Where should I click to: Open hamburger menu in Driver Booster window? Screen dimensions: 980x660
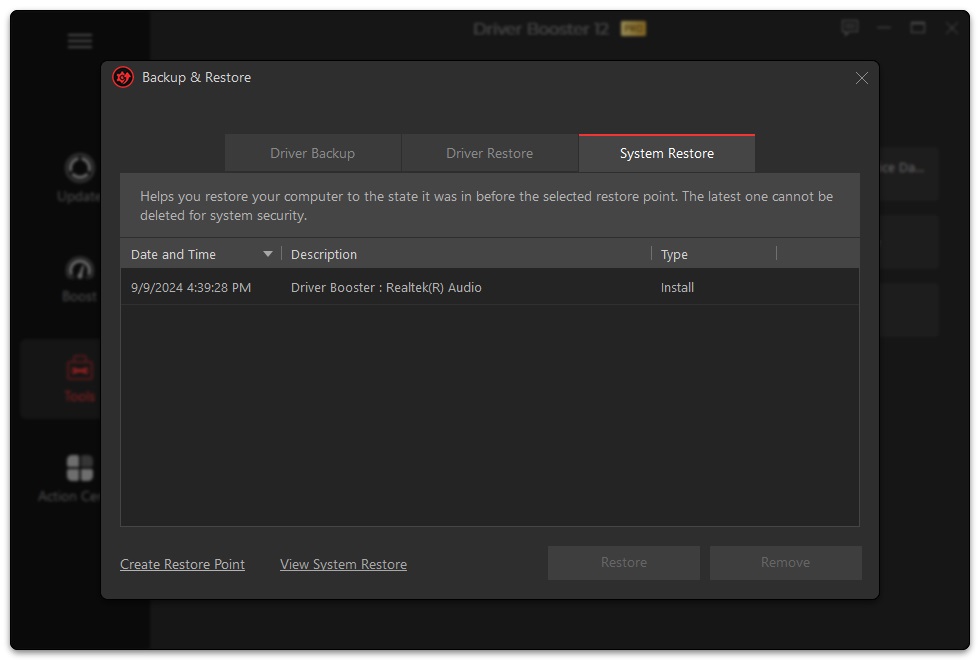pyautogui.click(x=80, y=41)
